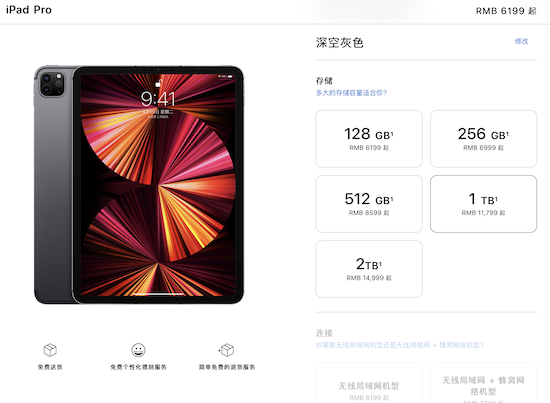The width and height of the screenshot is (550, 403).
Task: Choose the 2TB storage option
Action: coord(369,269)
